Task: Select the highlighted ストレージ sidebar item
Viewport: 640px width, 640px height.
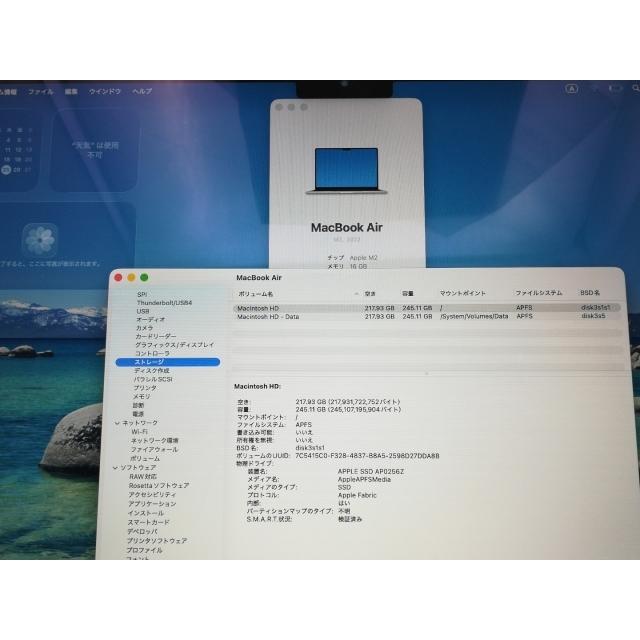Action: 168,362
